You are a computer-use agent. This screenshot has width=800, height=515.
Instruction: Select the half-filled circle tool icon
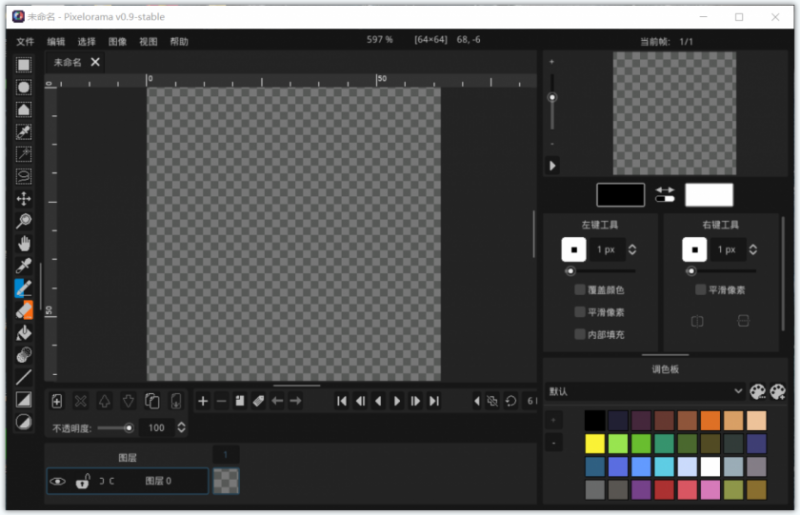(23, 422)
